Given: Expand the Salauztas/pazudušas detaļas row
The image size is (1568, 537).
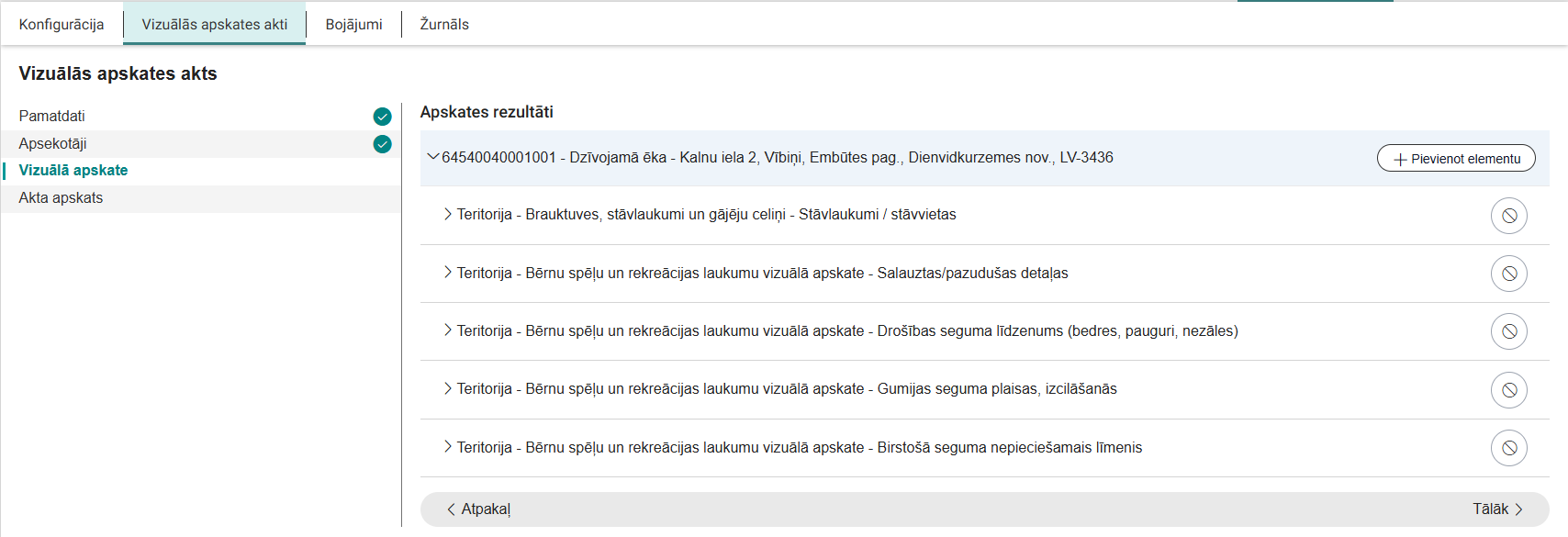Looking at the screenshot, I should pyautogui.click(x=448, y=273).
